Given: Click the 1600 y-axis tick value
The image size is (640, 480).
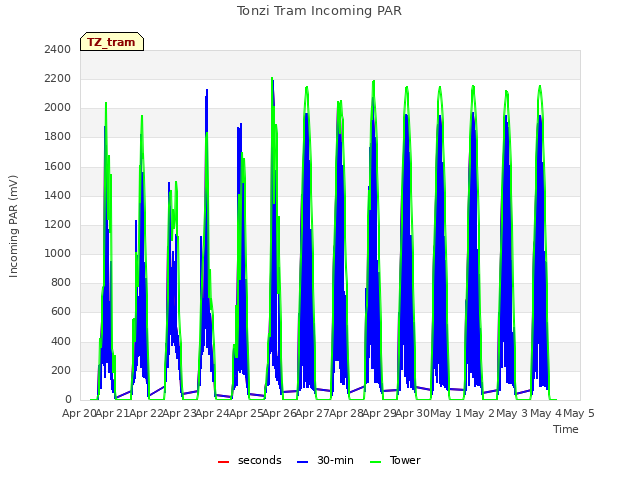Looking at the screenshot, I should [x=58, y=166].
